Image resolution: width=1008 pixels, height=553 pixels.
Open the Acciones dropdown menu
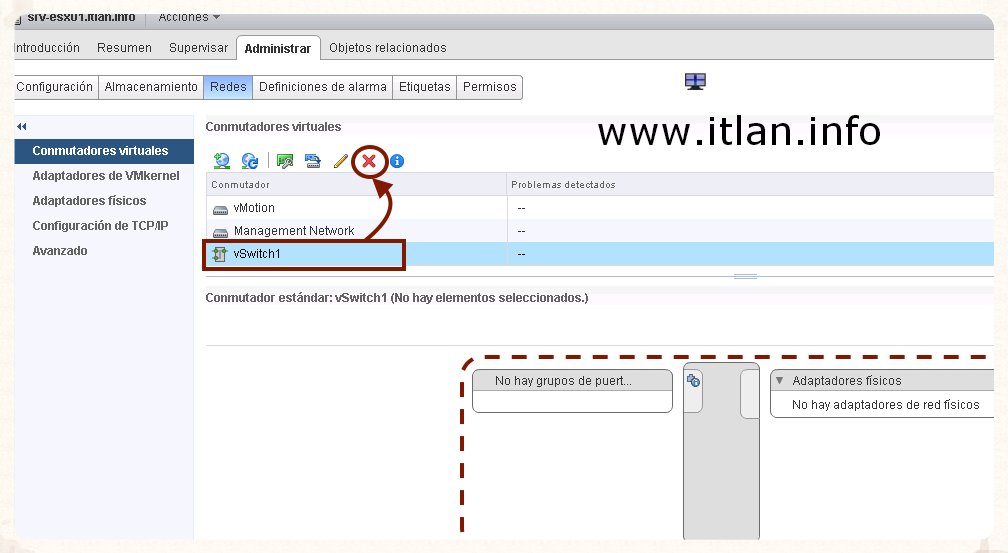[189, 17]
